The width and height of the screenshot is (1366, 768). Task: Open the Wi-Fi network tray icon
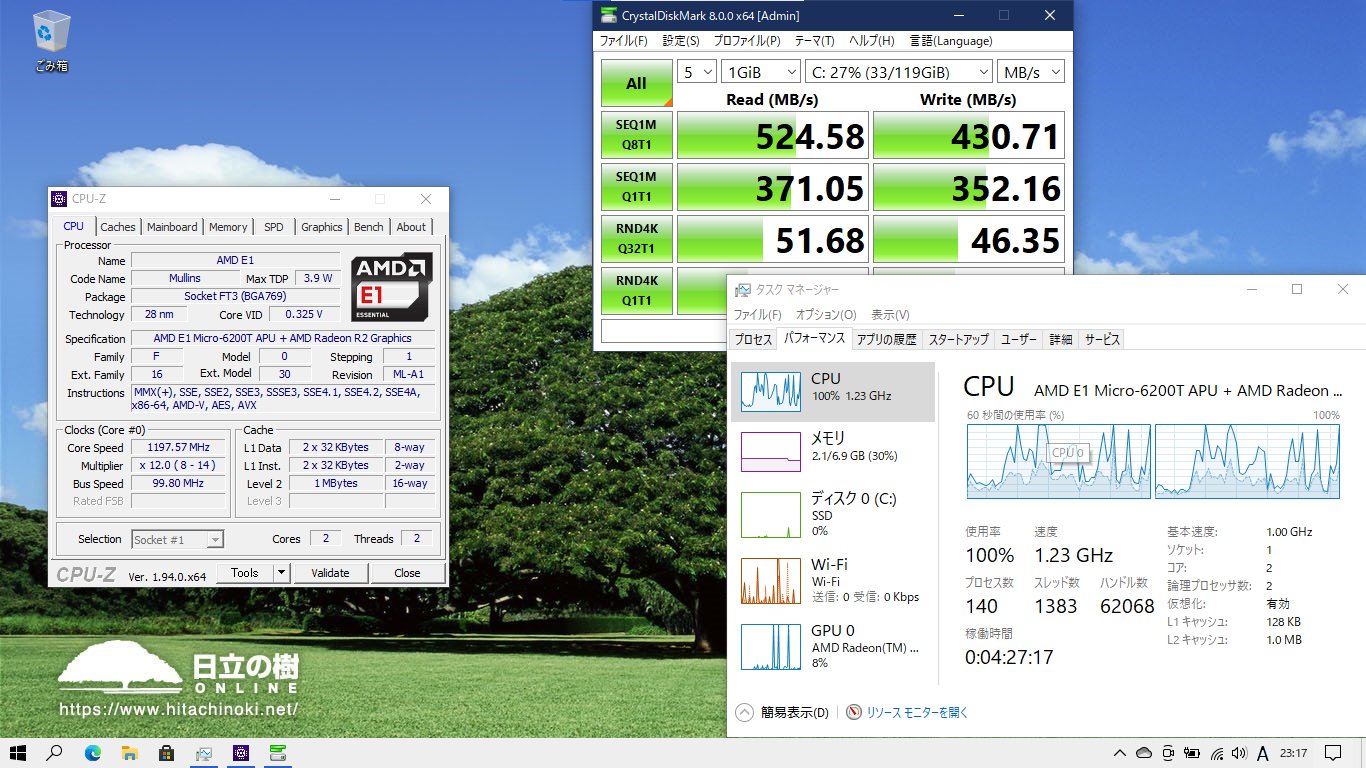(1216, 753)
